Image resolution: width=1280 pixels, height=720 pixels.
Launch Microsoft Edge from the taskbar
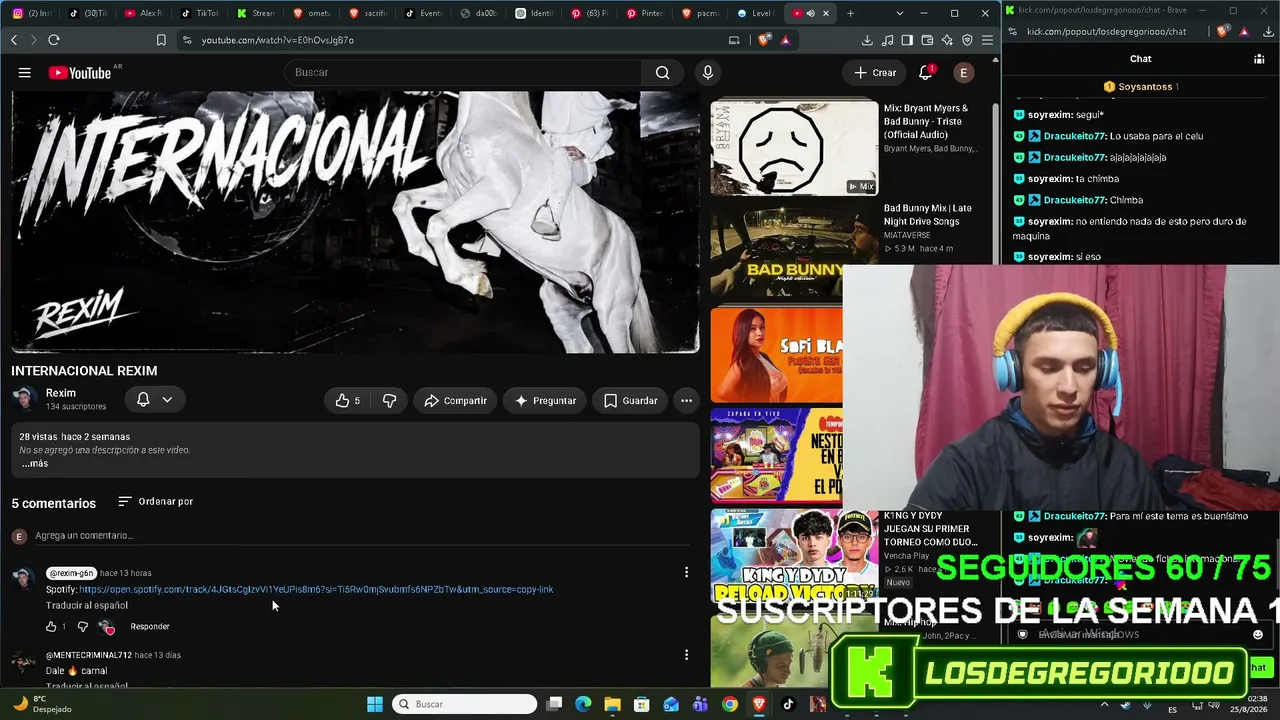click(583, 704)
